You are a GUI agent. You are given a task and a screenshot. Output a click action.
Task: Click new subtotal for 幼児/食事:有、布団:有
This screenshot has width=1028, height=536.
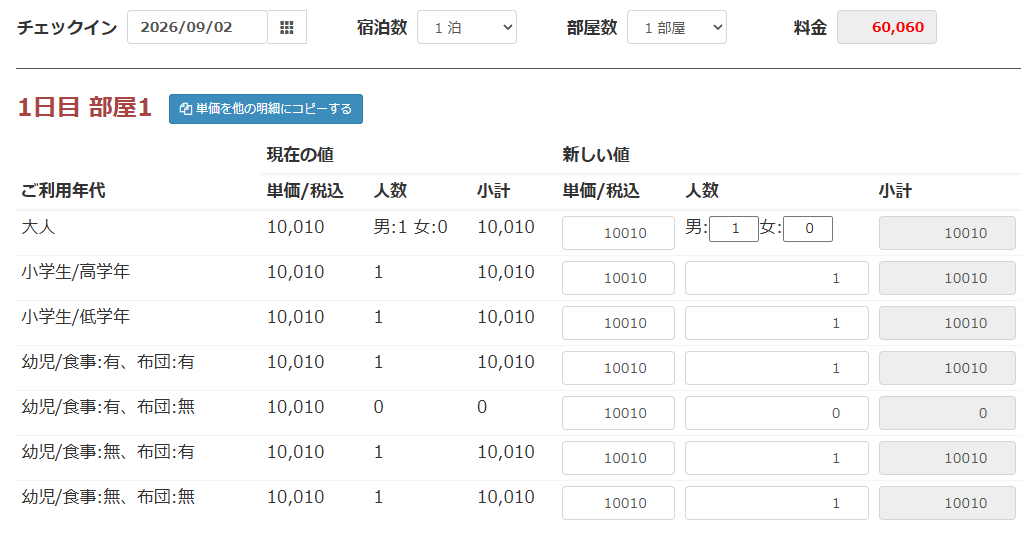tap(947, 368)
